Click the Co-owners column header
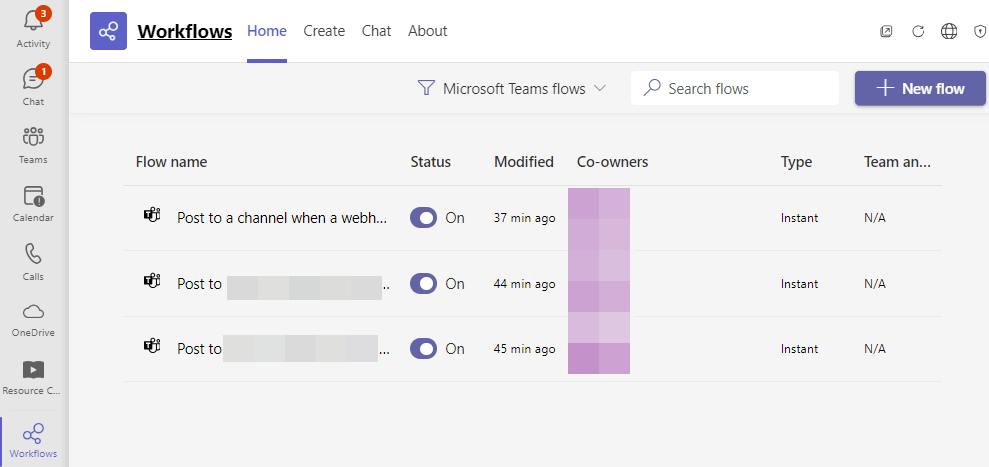Screen dimensions: 989x467 [612, 162]
